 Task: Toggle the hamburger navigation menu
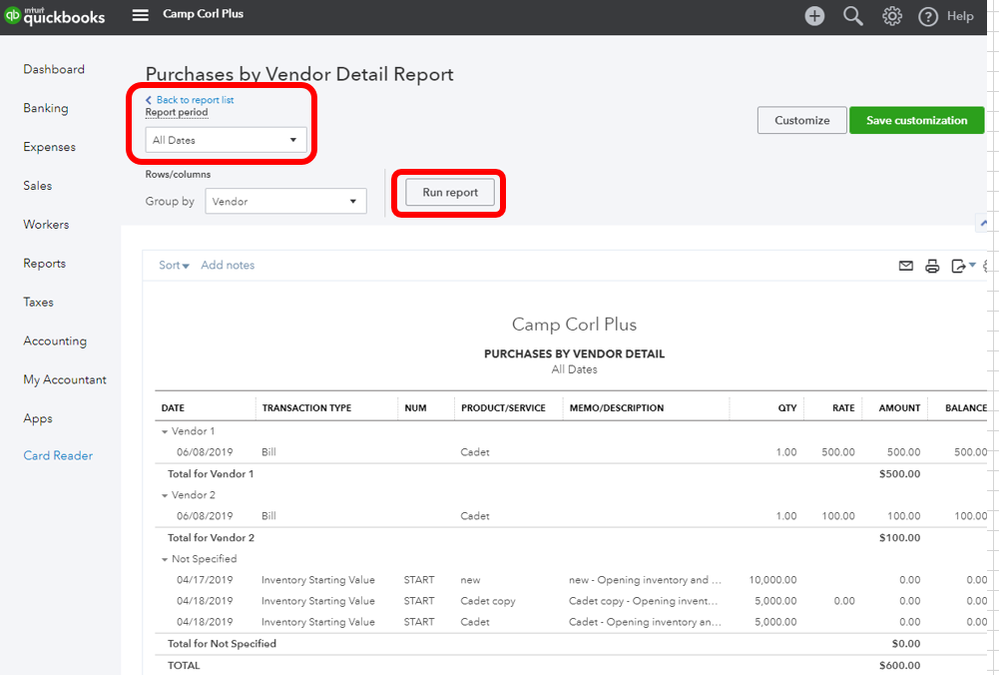tap(140, 15)
